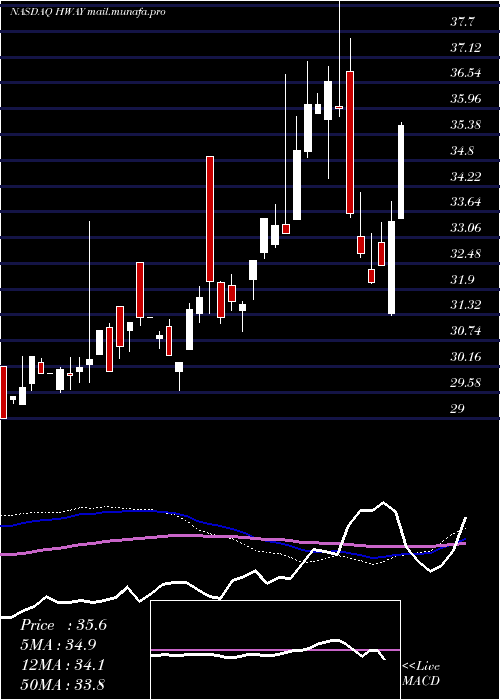Select the 29 price axis label

tap(458, 408)
